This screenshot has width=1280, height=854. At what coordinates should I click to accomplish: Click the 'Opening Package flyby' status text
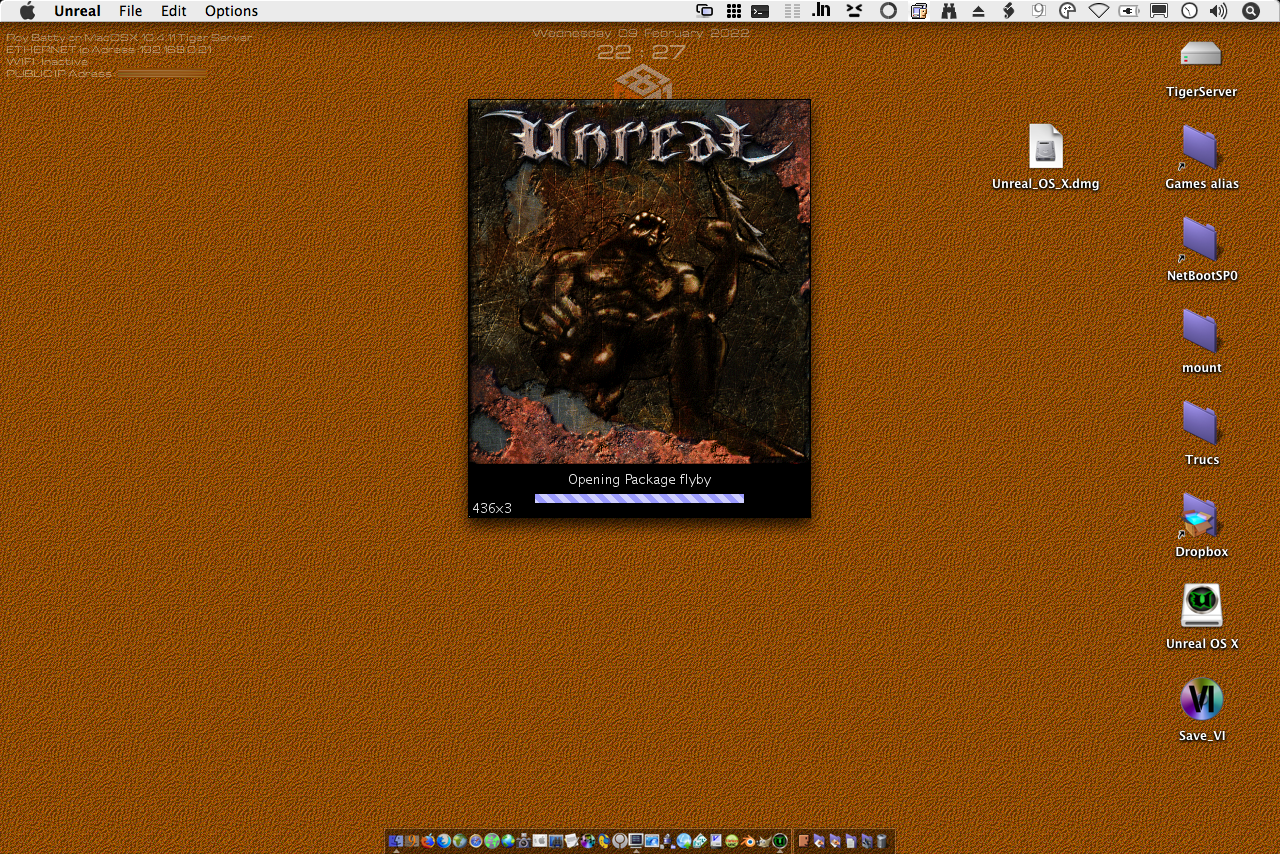tap(639, 480)
